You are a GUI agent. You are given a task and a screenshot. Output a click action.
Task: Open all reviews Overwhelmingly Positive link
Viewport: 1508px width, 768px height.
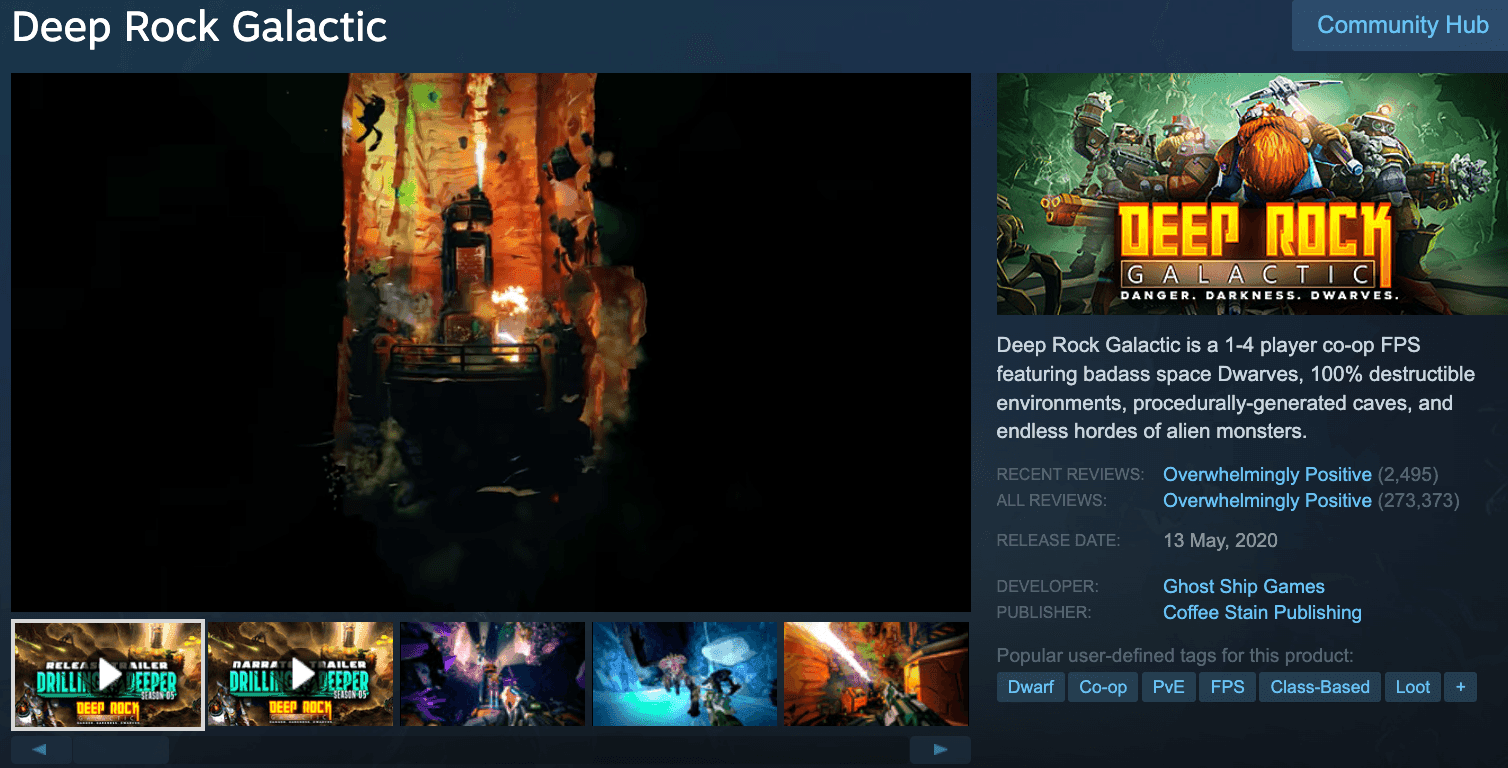click(1267, 500)
